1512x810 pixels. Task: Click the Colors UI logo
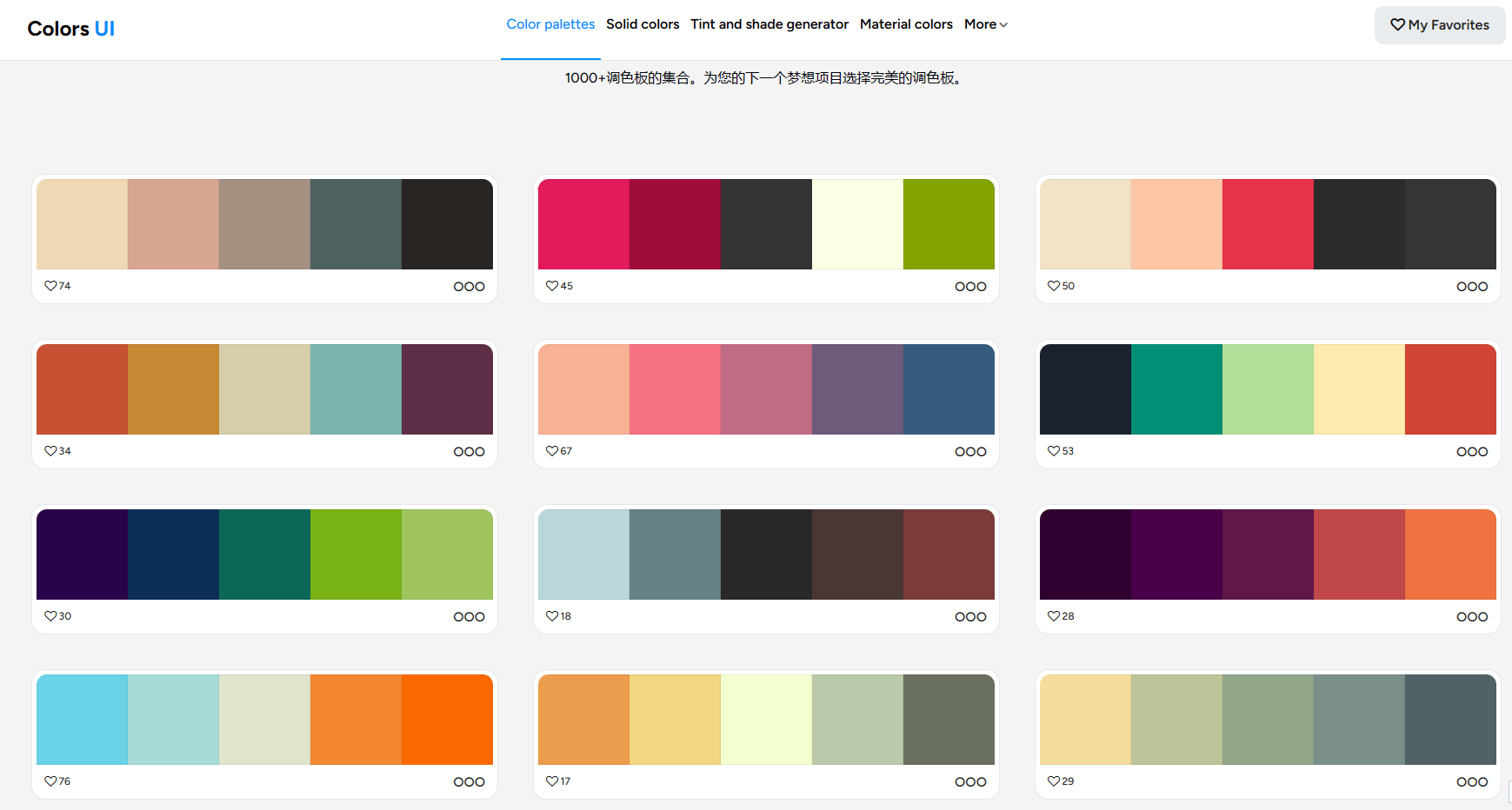pos(71,29)
